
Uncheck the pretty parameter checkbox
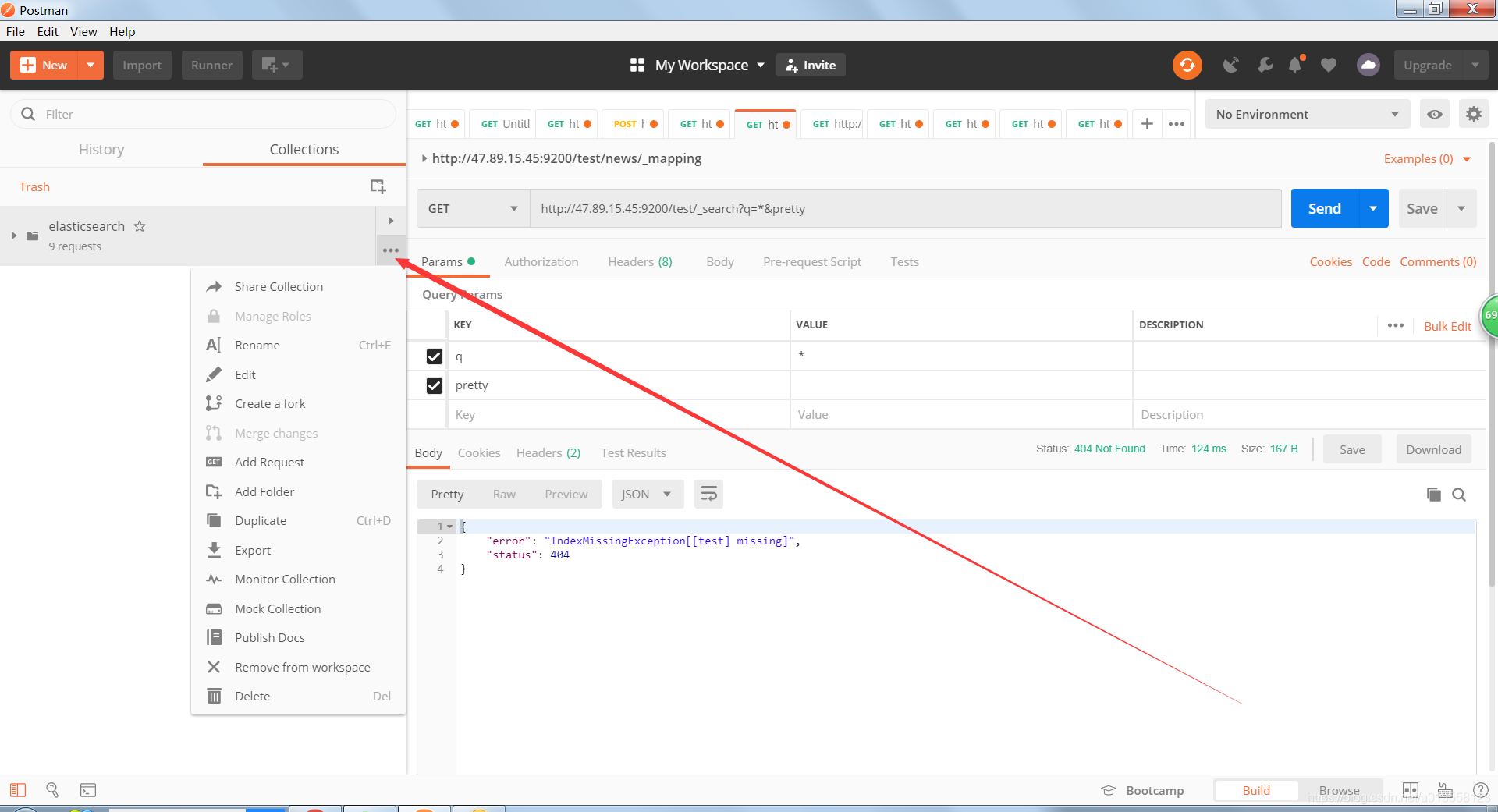[435, 385]
